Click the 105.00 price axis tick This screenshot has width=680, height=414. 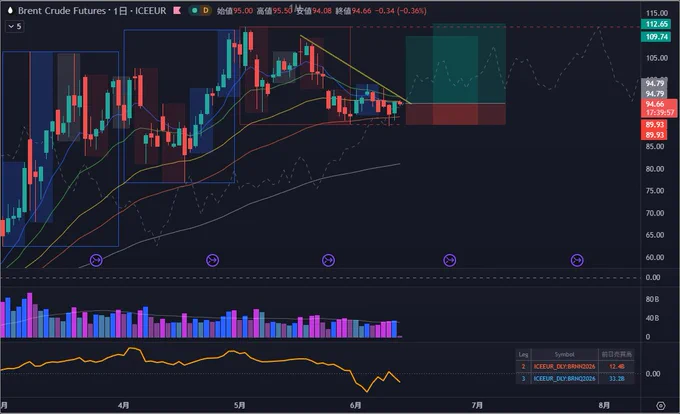coord(657,58)
